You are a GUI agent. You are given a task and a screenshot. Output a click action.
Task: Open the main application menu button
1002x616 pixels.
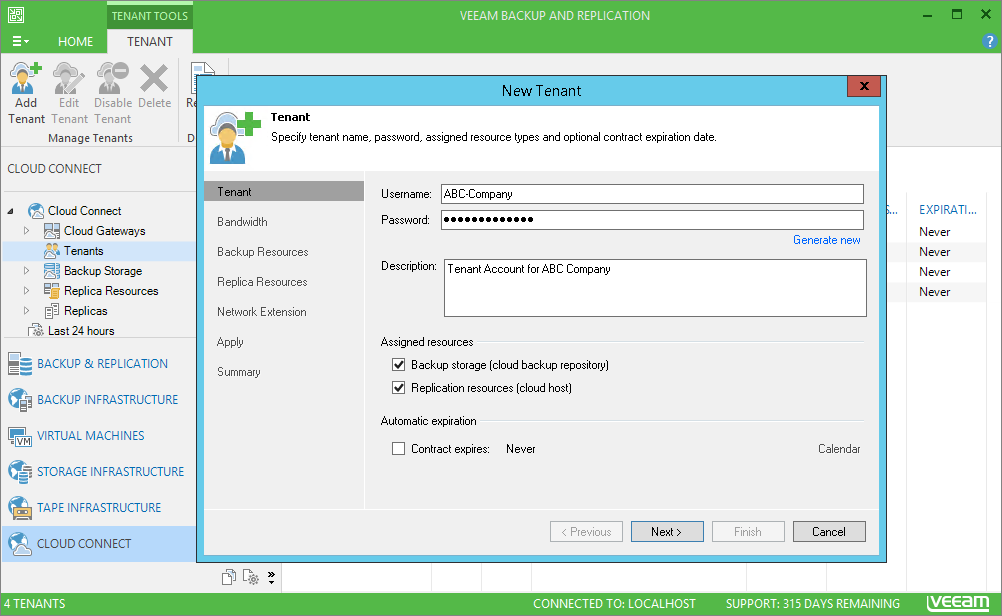point(20,42)
